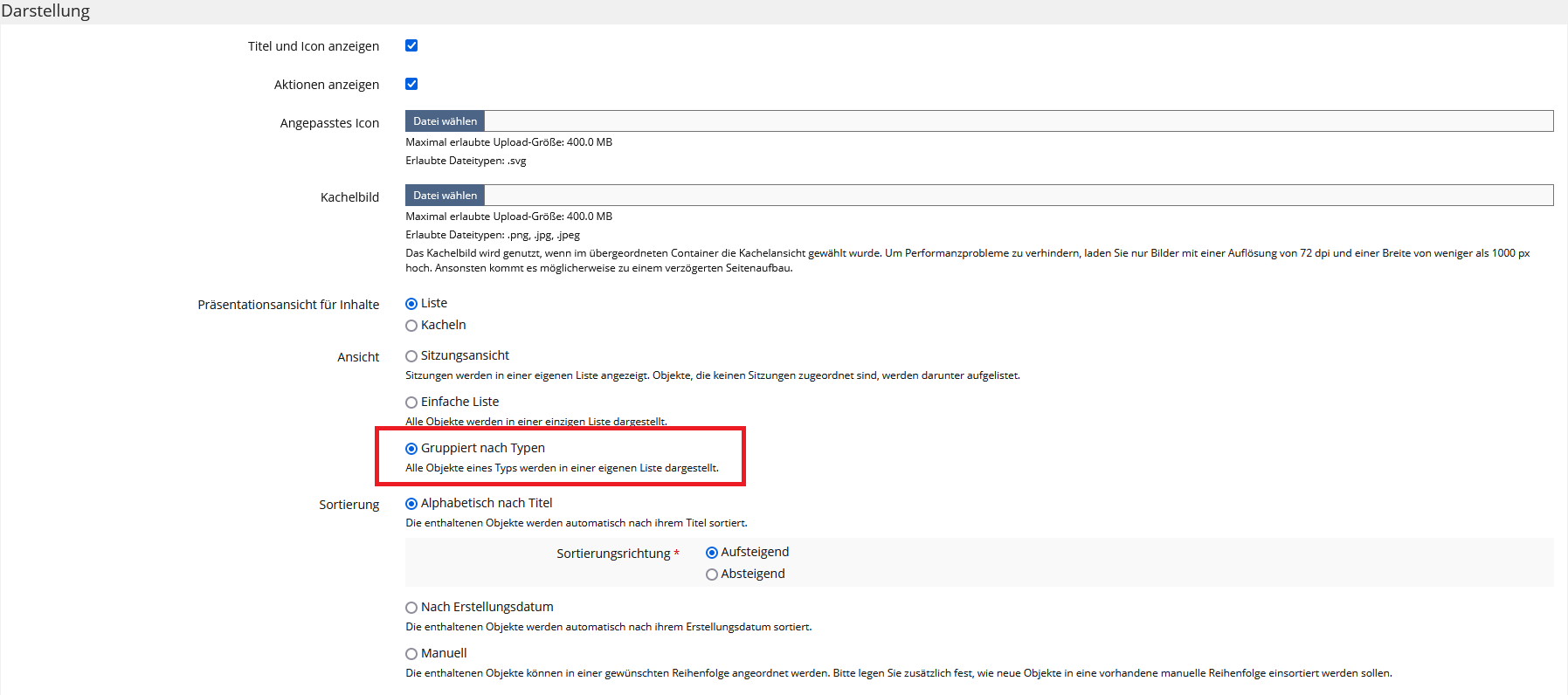Click the 'Ansicht' field label

pyautogui.click(x=358, y=357)
